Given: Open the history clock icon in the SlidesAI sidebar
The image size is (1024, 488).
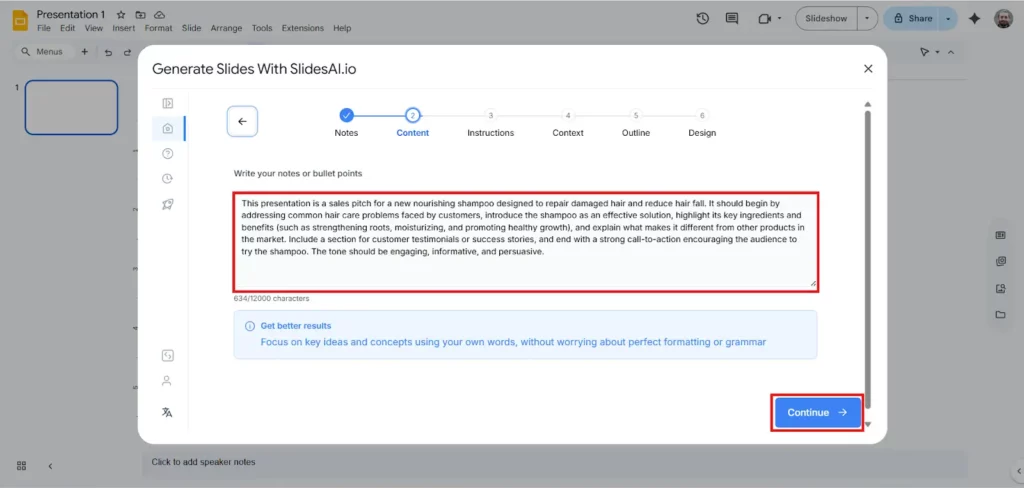Looking at the screenshot, I should click(167, 178).
